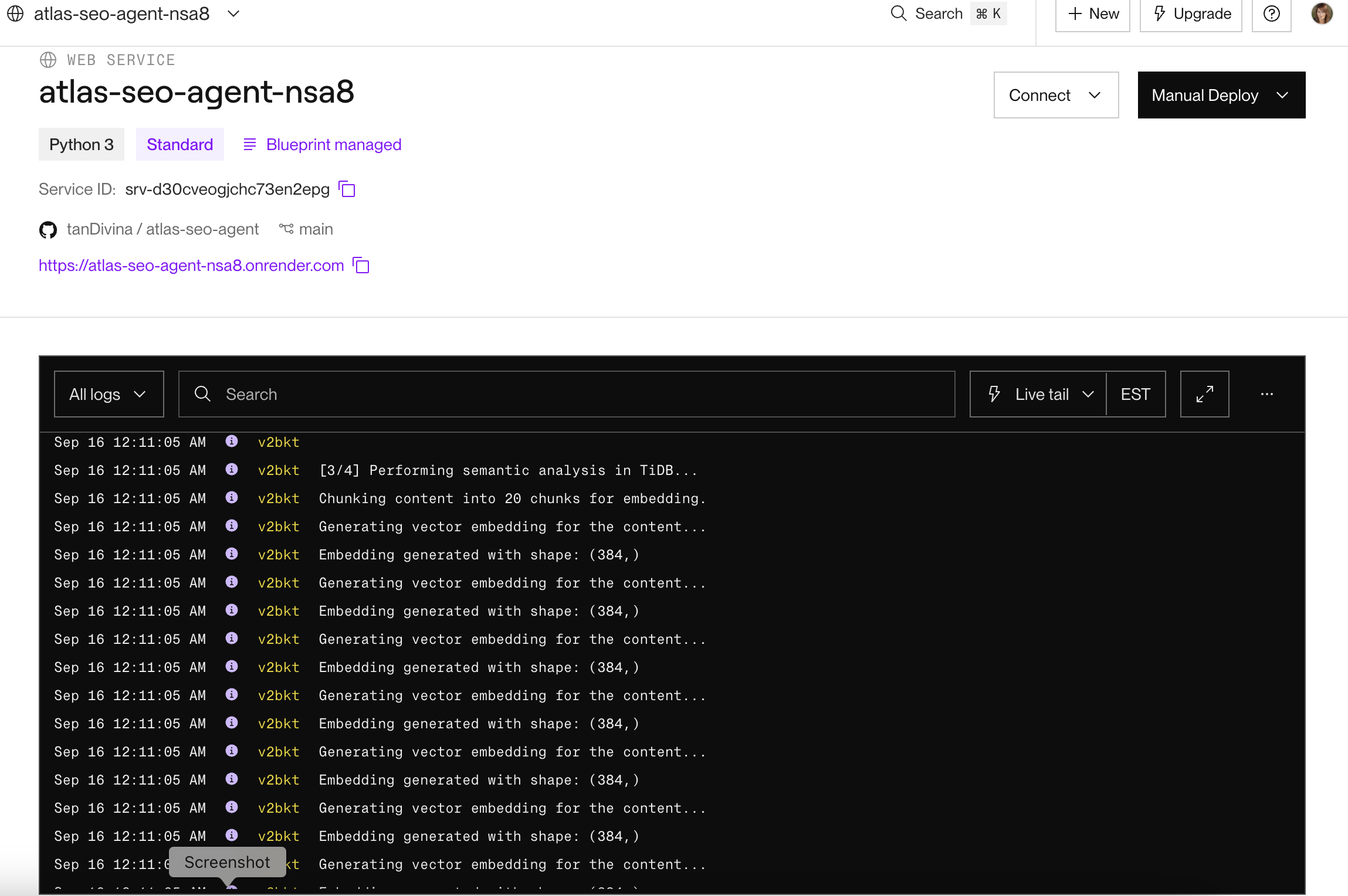Click the GitHub icon beside tanDivina repo

[48, 230]
